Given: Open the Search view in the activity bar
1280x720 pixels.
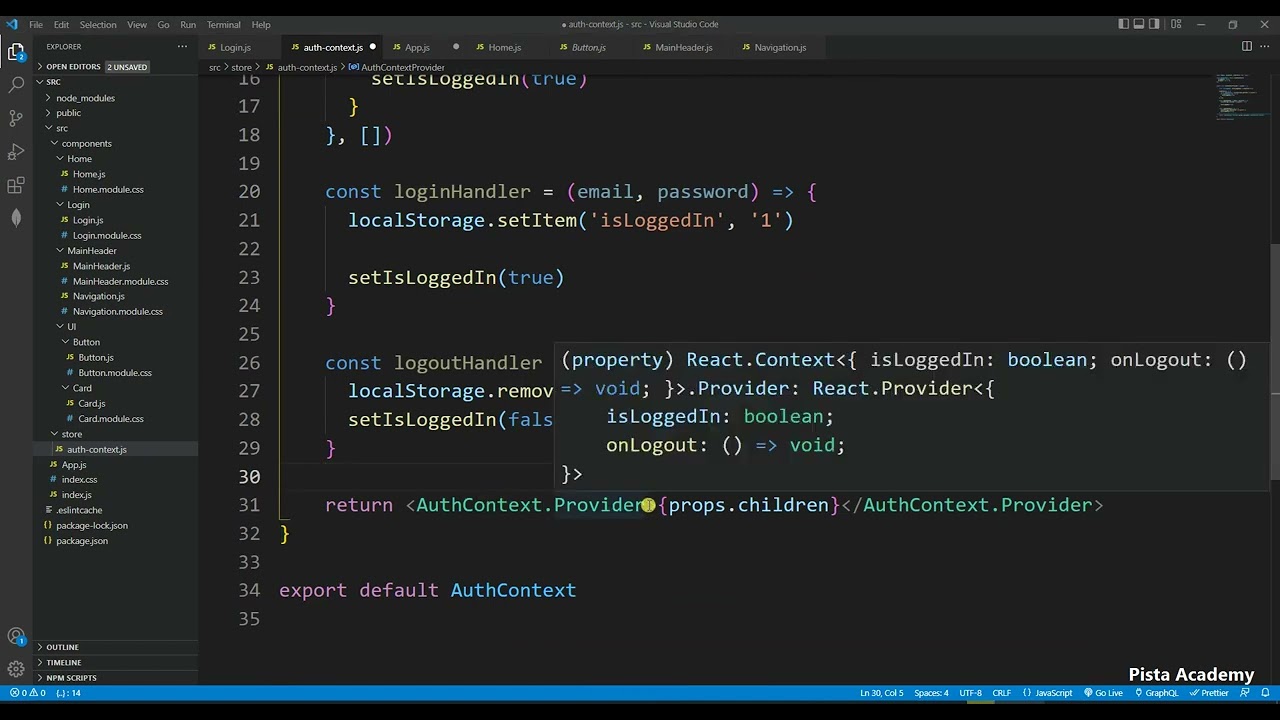Looking at the screenshot, I should (x=16, y=85).
